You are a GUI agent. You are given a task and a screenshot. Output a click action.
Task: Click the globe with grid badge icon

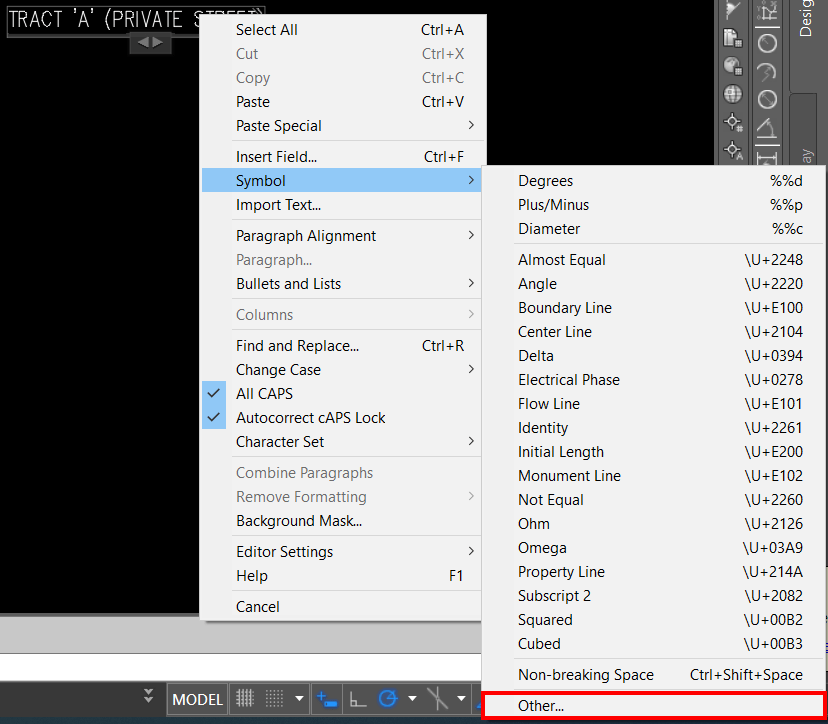(732, 66)
